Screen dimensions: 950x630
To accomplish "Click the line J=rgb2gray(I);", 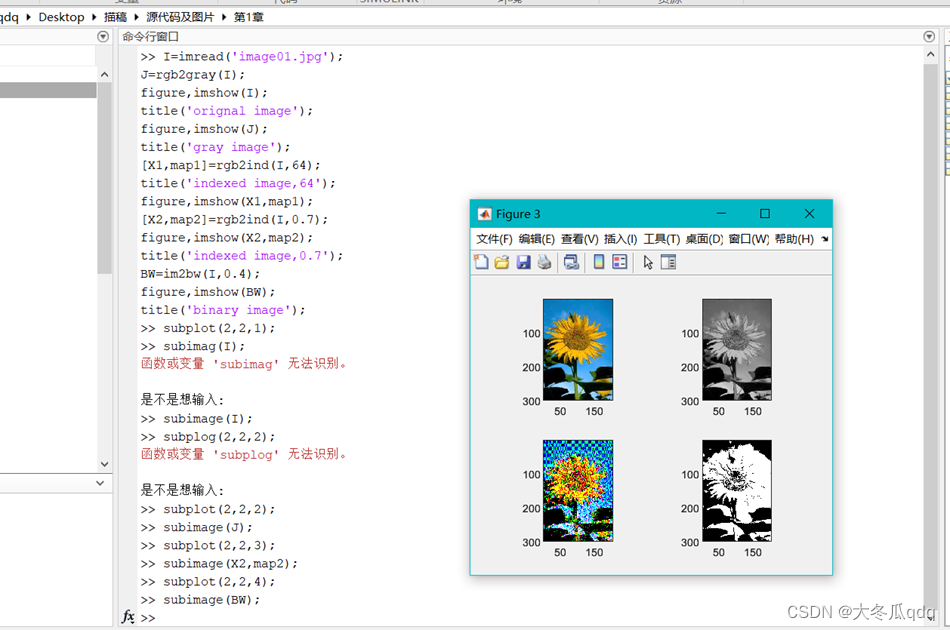I will [193, 75].
